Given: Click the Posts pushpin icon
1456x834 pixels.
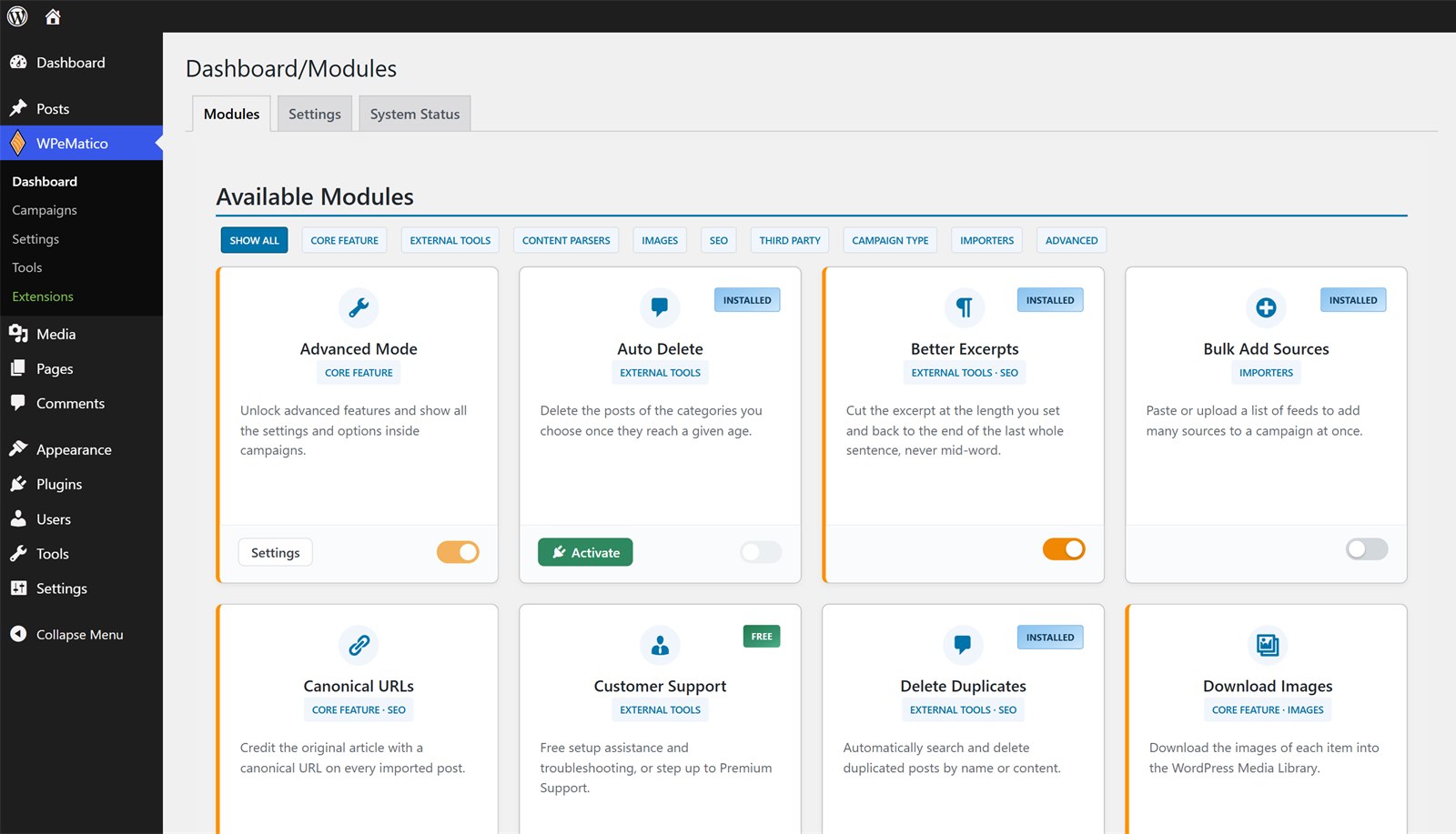Looking at the screenshot, I should [x=18, y=108].
